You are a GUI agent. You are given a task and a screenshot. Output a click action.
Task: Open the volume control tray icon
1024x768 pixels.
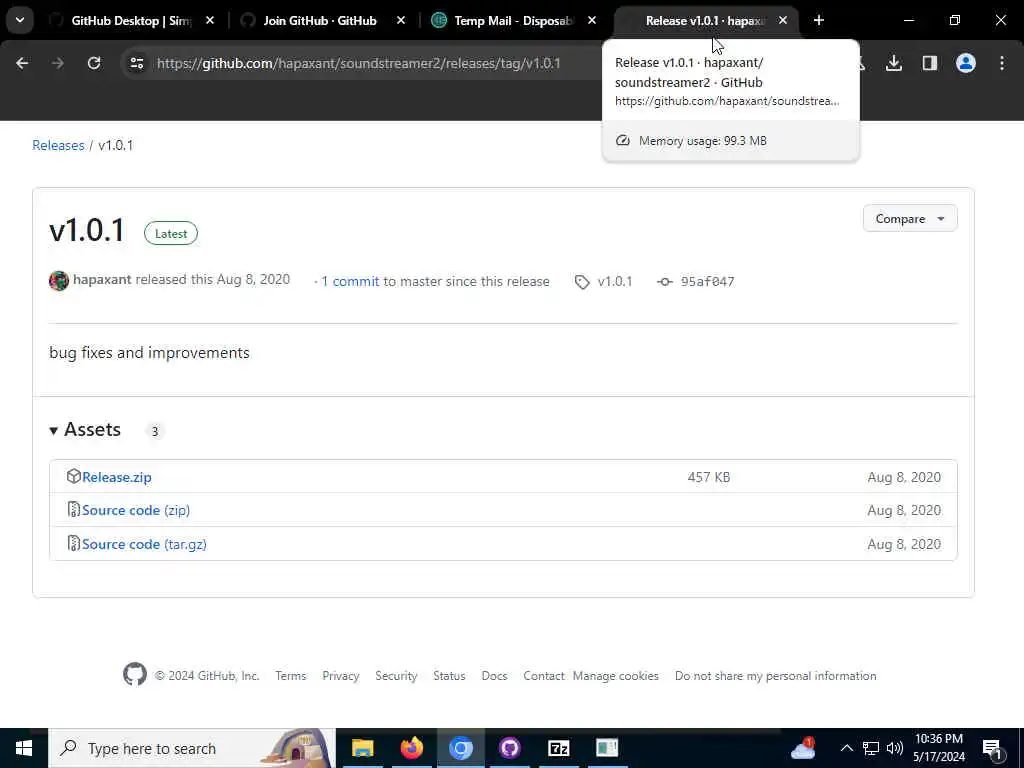(x=895, y=748)
